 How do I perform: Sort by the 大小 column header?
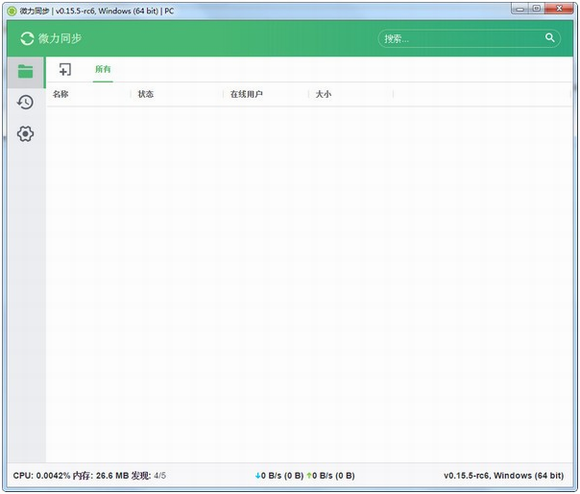click(x=323, y=94)
